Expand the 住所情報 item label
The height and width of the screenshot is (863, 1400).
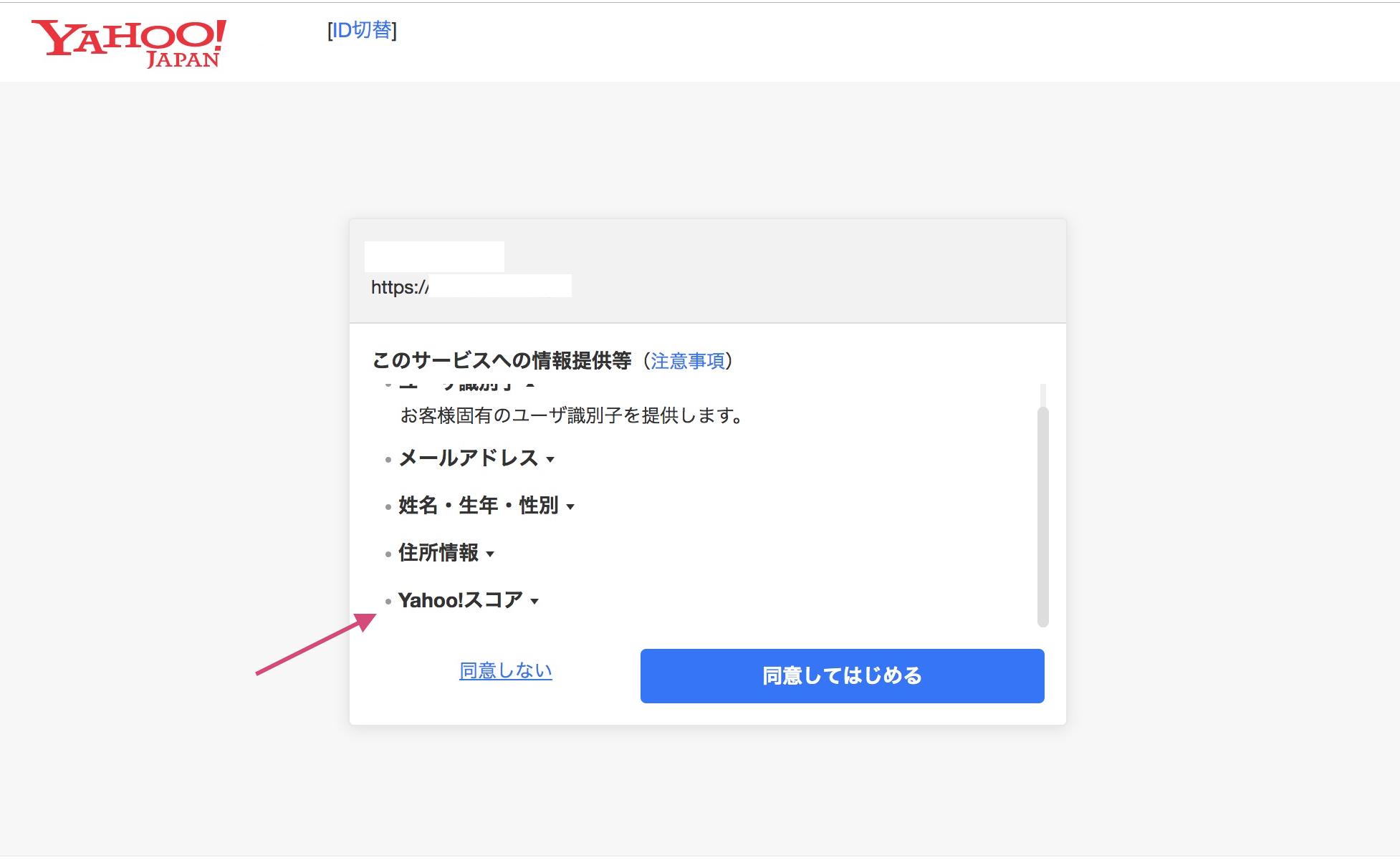(438, 553)
